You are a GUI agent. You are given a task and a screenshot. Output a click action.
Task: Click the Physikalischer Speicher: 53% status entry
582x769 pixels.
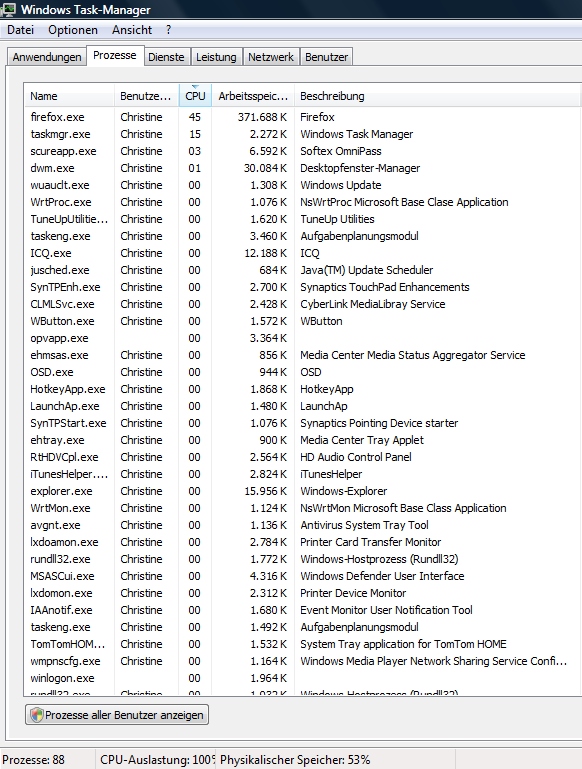[x=295, y=760]
